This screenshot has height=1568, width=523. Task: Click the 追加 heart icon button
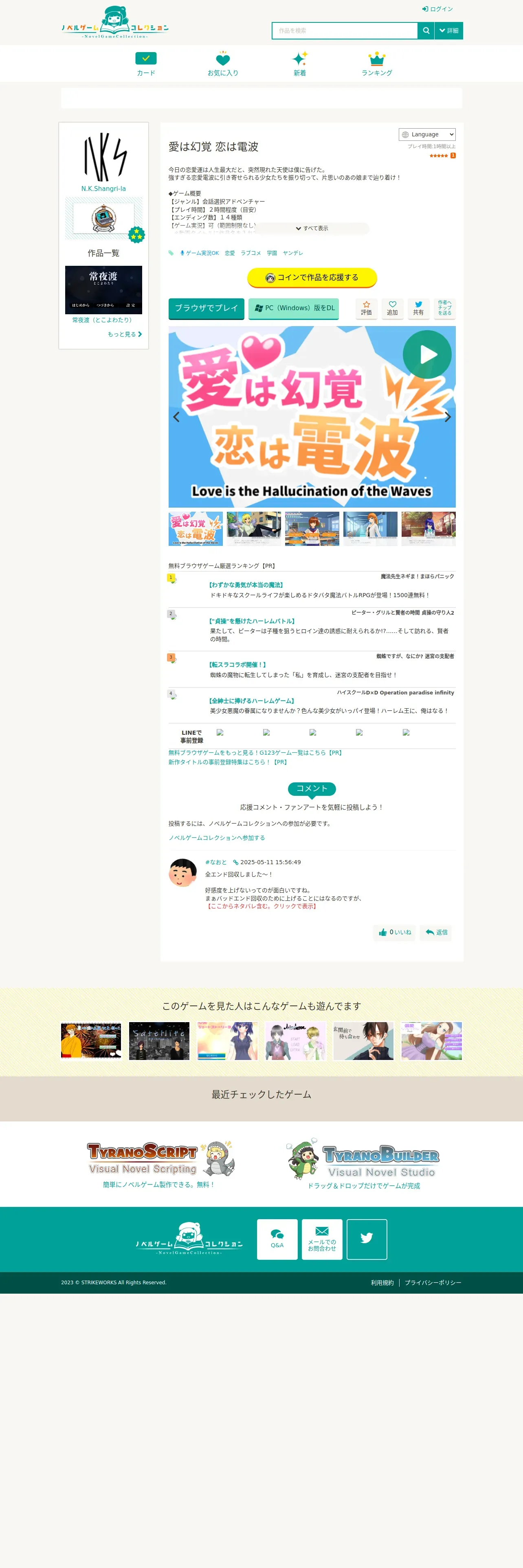click(x=393, y=308)
